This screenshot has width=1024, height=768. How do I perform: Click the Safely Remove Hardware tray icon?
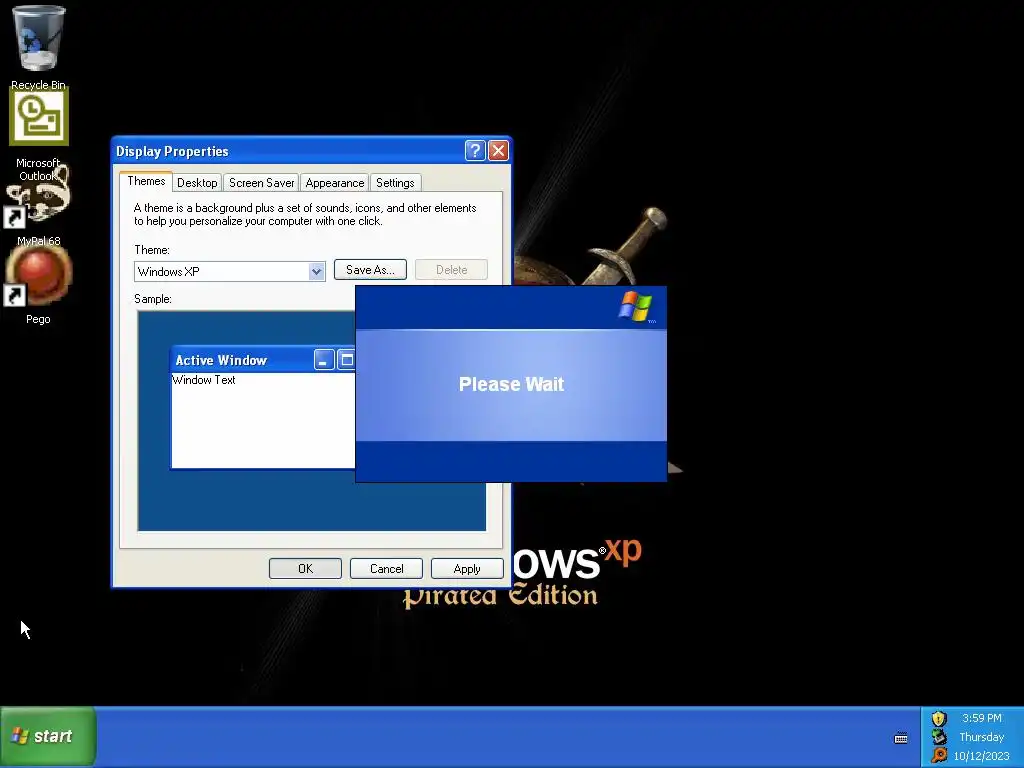938,737
